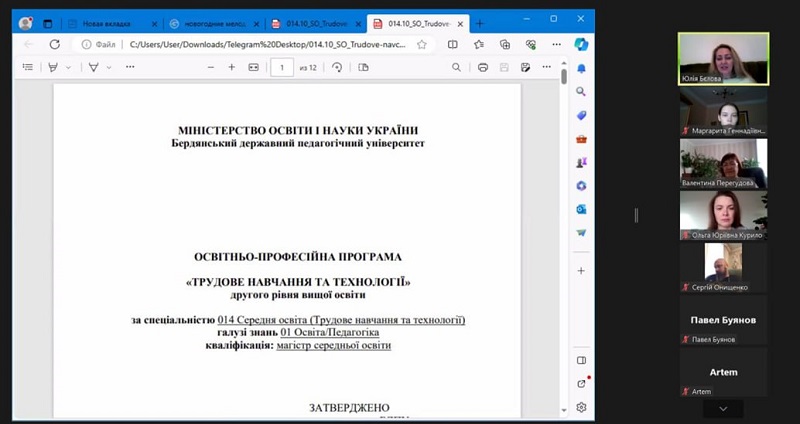800x424 pixels.
Task: Click the print icon in PDF toolbar
Action: point(483,67)
